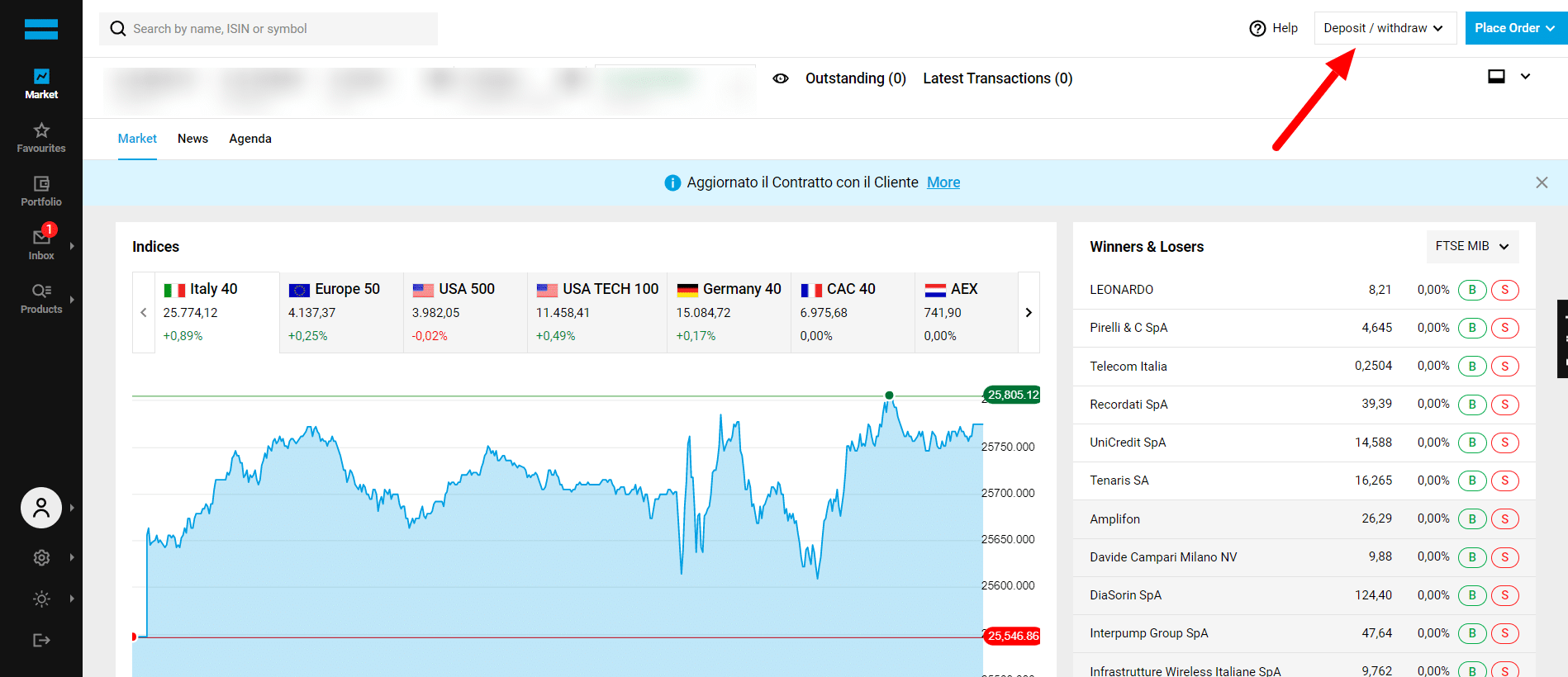
Task: Expand the Products submenu arrow
Action: [x=72, y=300]
